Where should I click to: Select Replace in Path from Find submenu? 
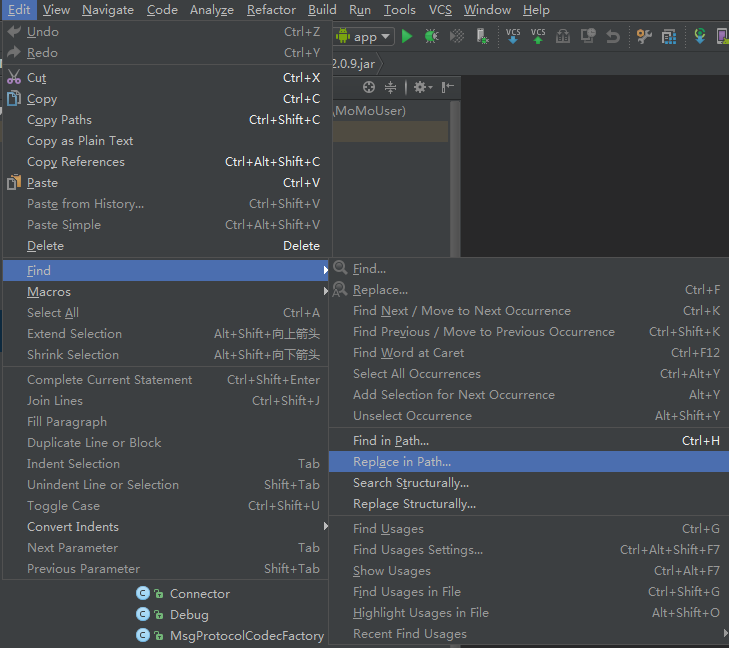tap(402, 462)
